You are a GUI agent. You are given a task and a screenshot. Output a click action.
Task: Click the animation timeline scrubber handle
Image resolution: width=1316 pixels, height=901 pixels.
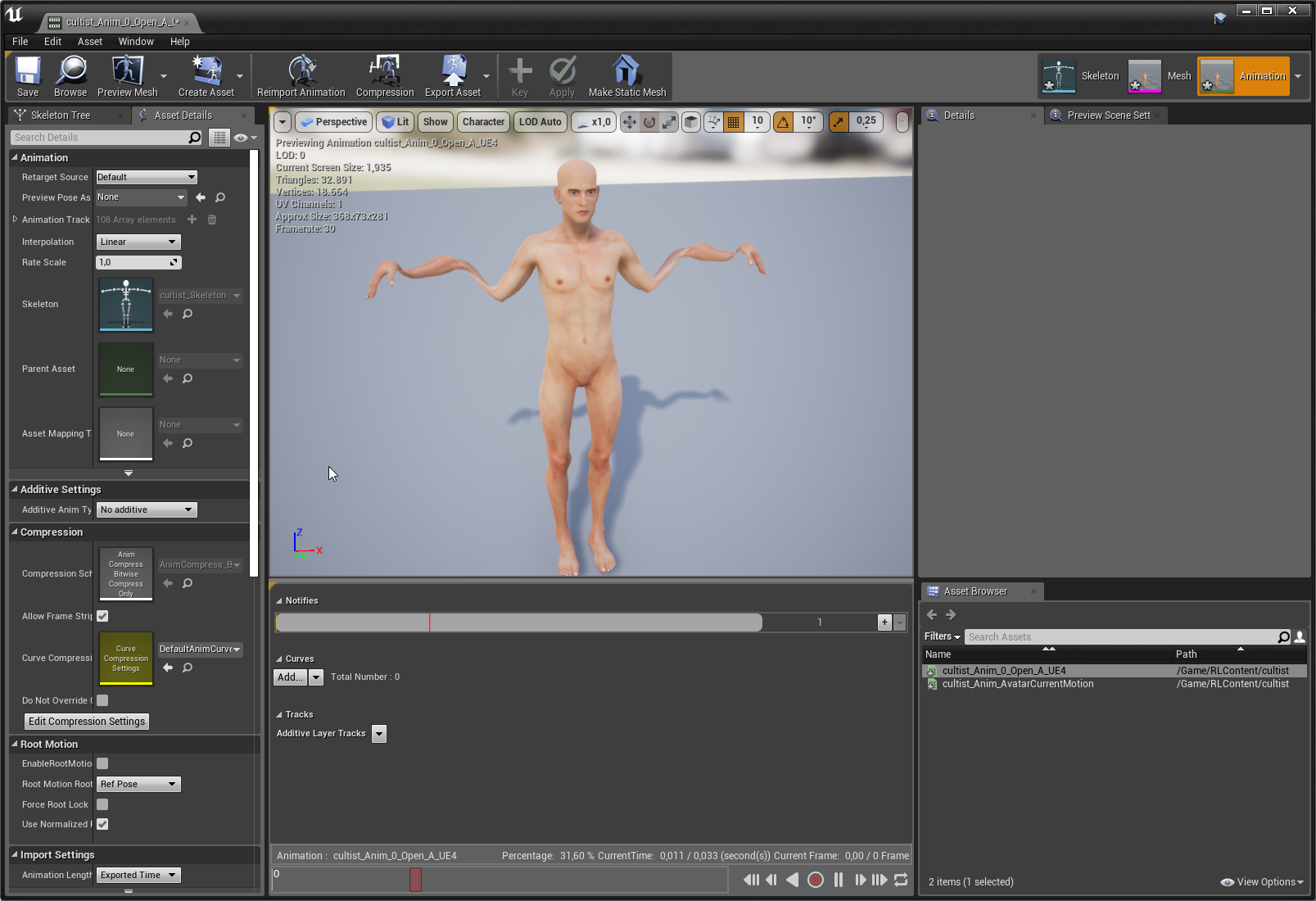coord(415,880)
